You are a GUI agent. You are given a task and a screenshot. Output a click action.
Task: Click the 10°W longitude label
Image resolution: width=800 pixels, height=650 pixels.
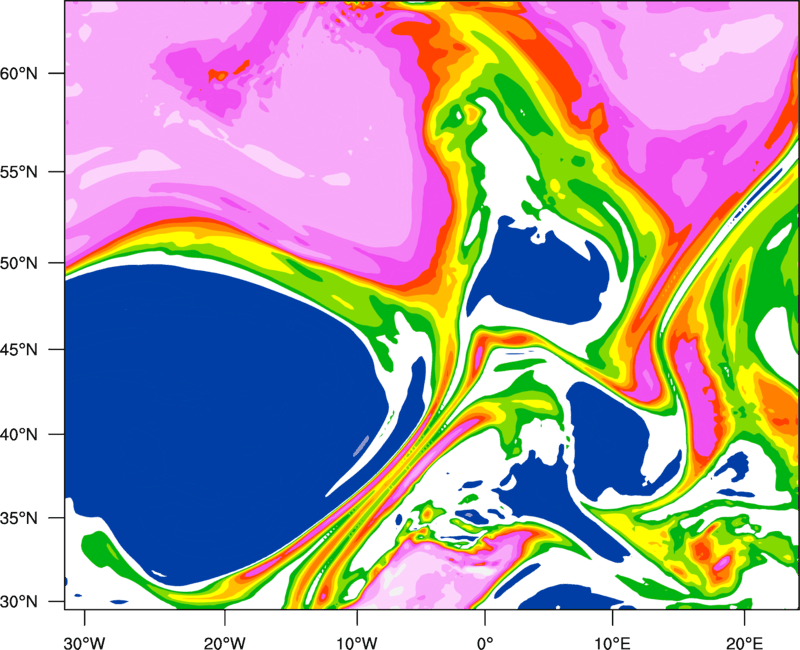[x=356, y=643]
